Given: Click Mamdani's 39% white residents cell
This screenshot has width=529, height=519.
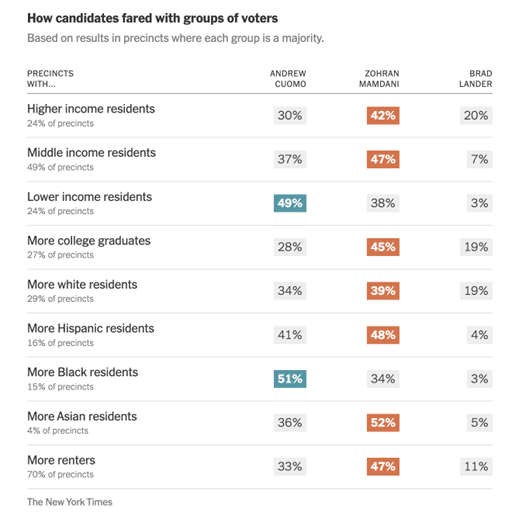Looking at the screenshot, I should [383, 291].
